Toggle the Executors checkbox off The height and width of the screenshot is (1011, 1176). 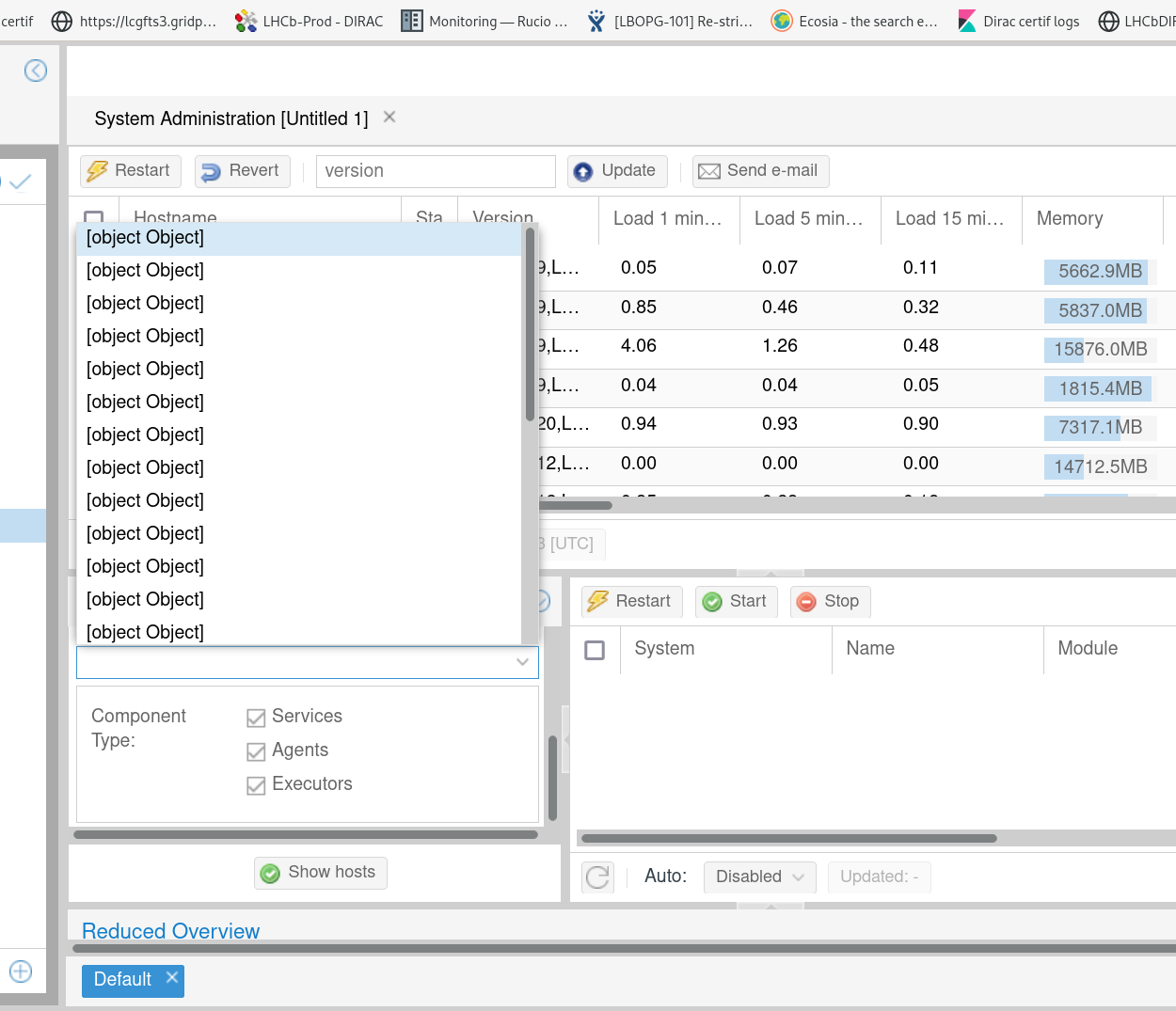click(x=256, y=783)
